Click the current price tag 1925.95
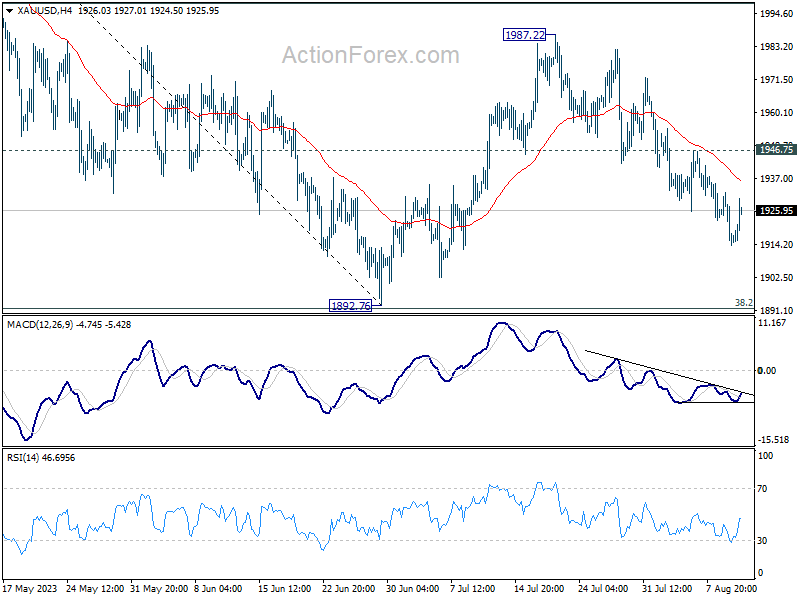The height and width of the screenshot is (600, 800). [x=777, y=210]
